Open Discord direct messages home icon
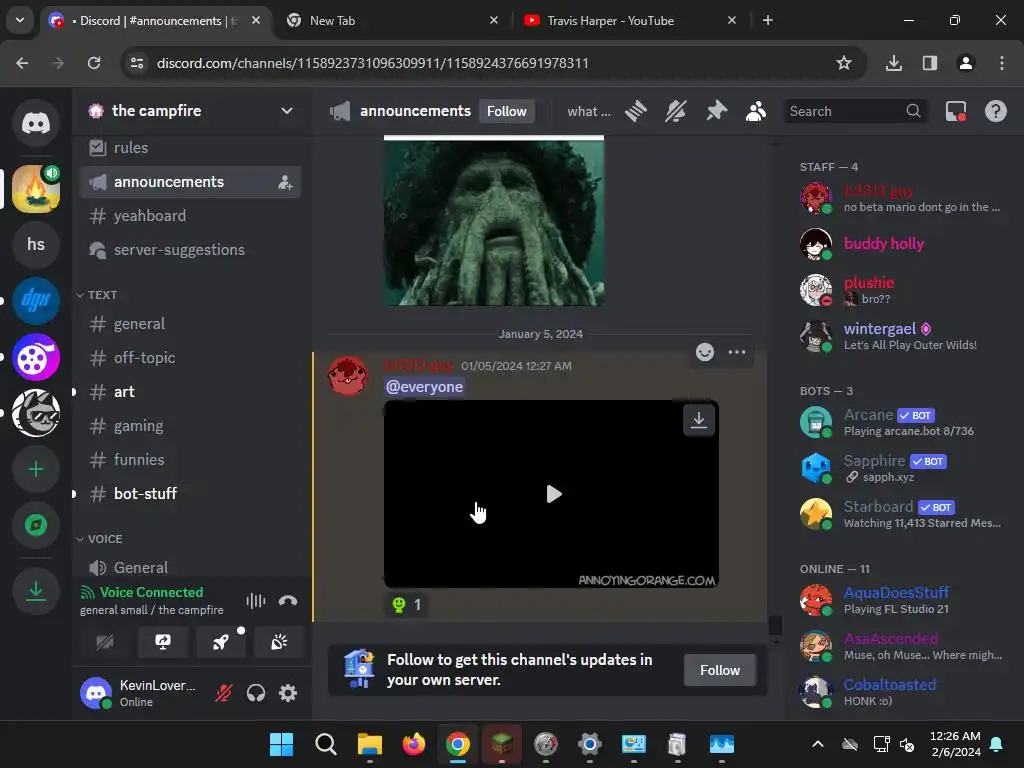Screen dimensions: 1024x768 click(36, 123)
